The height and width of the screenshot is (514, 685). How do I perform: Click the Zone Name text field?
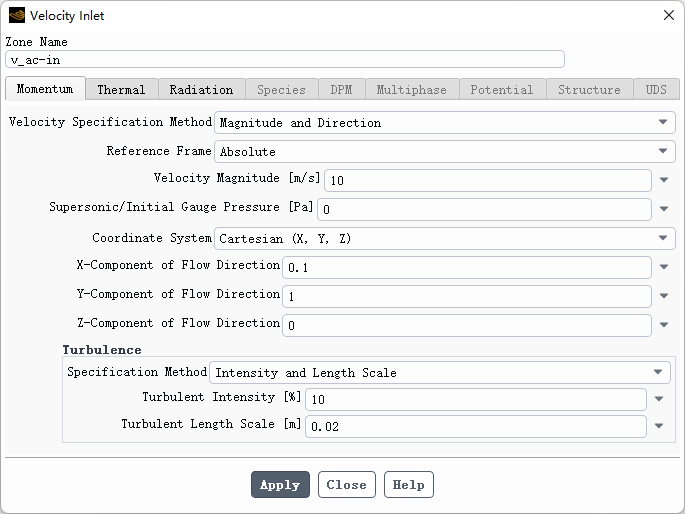285,60
